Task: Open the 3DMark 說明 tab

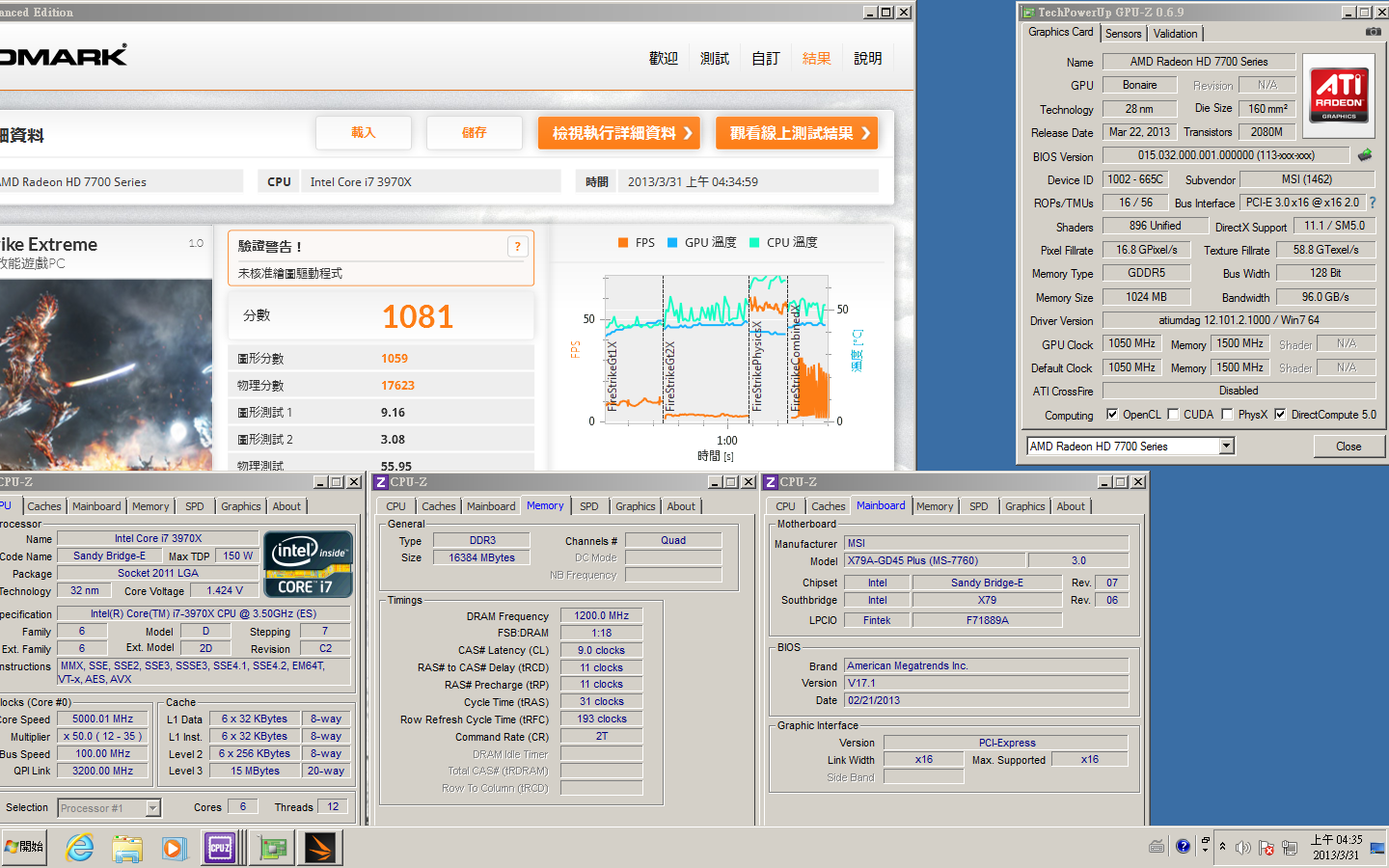Action: [868, 59]
